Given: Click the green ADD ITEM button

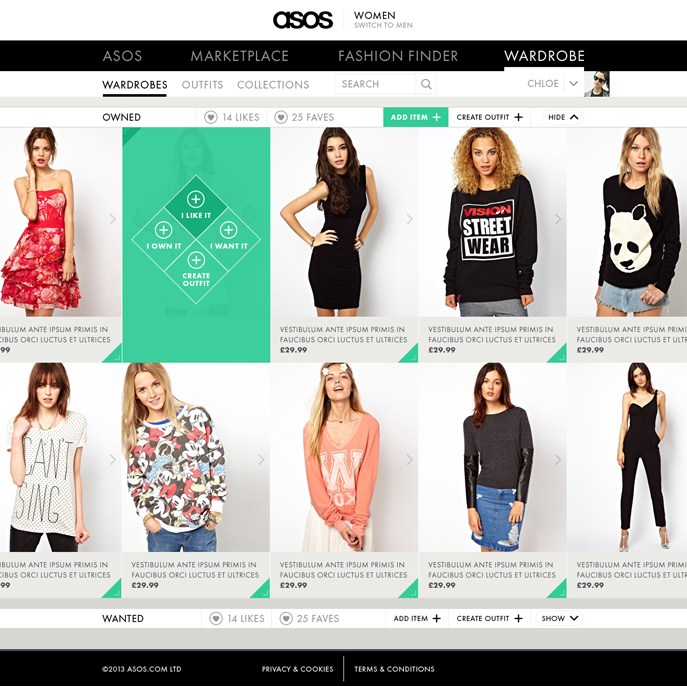Looking at the screenshot, I should click(416, 117).
